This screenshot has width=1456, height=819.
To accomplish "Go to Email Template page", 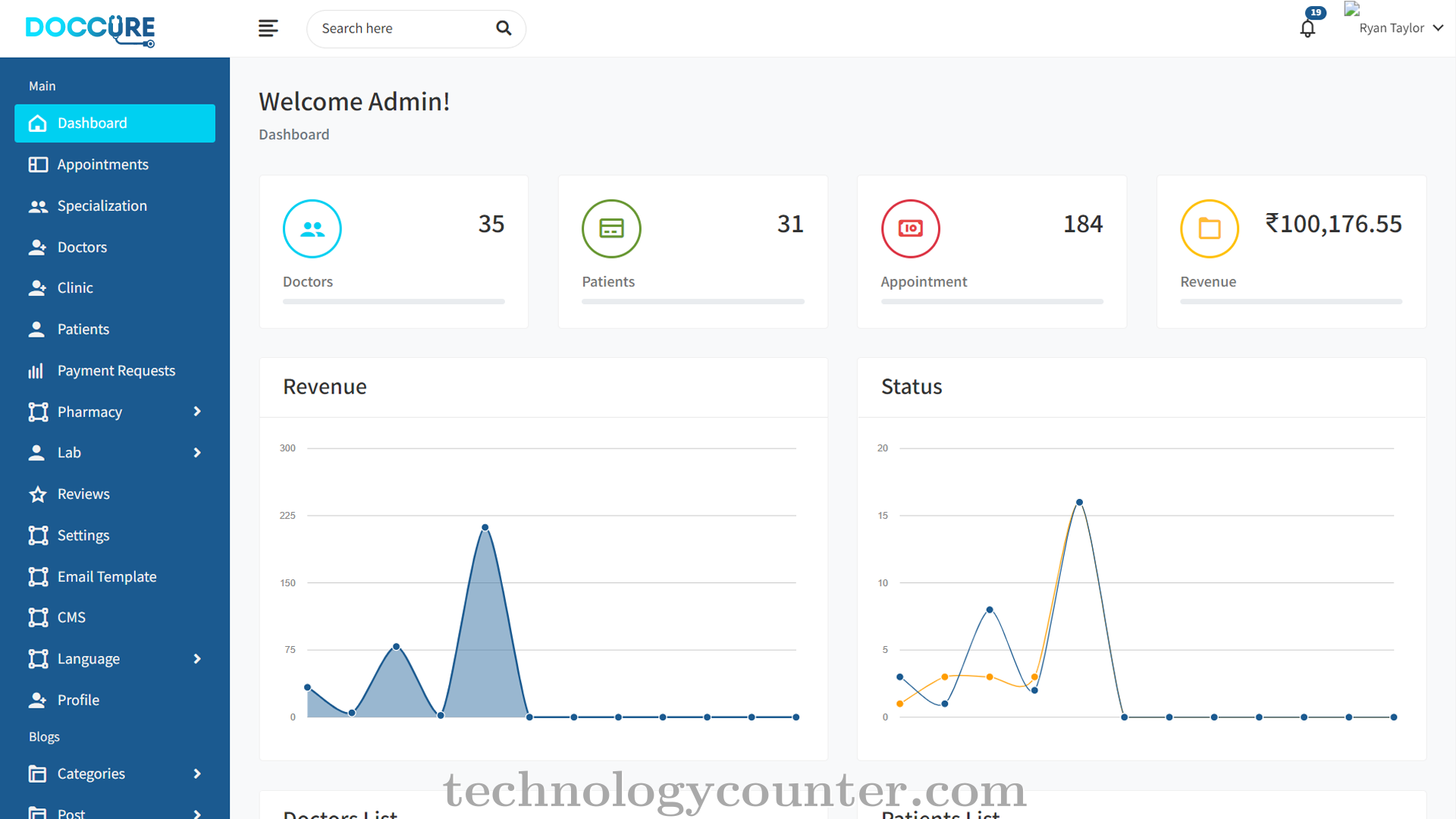I will [115, 576].
